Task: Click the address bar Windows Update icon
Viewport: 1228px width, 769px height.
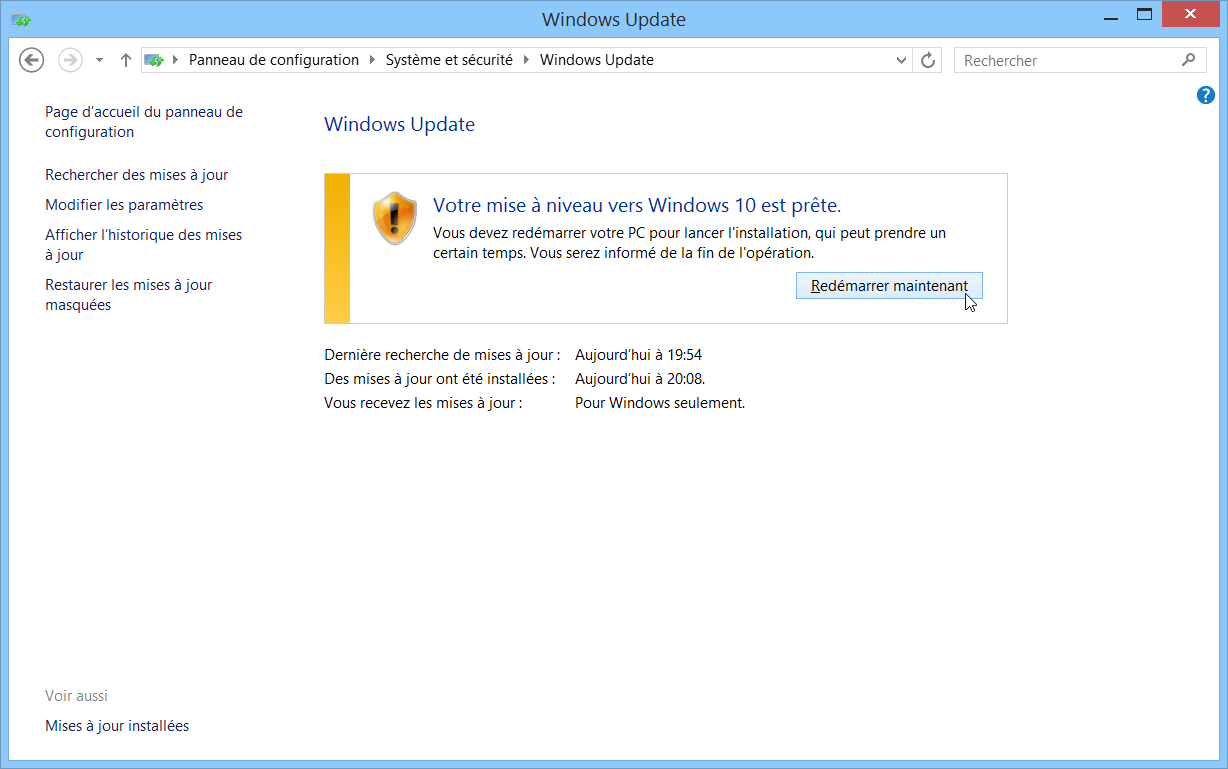Action: [x=154, y=60]
